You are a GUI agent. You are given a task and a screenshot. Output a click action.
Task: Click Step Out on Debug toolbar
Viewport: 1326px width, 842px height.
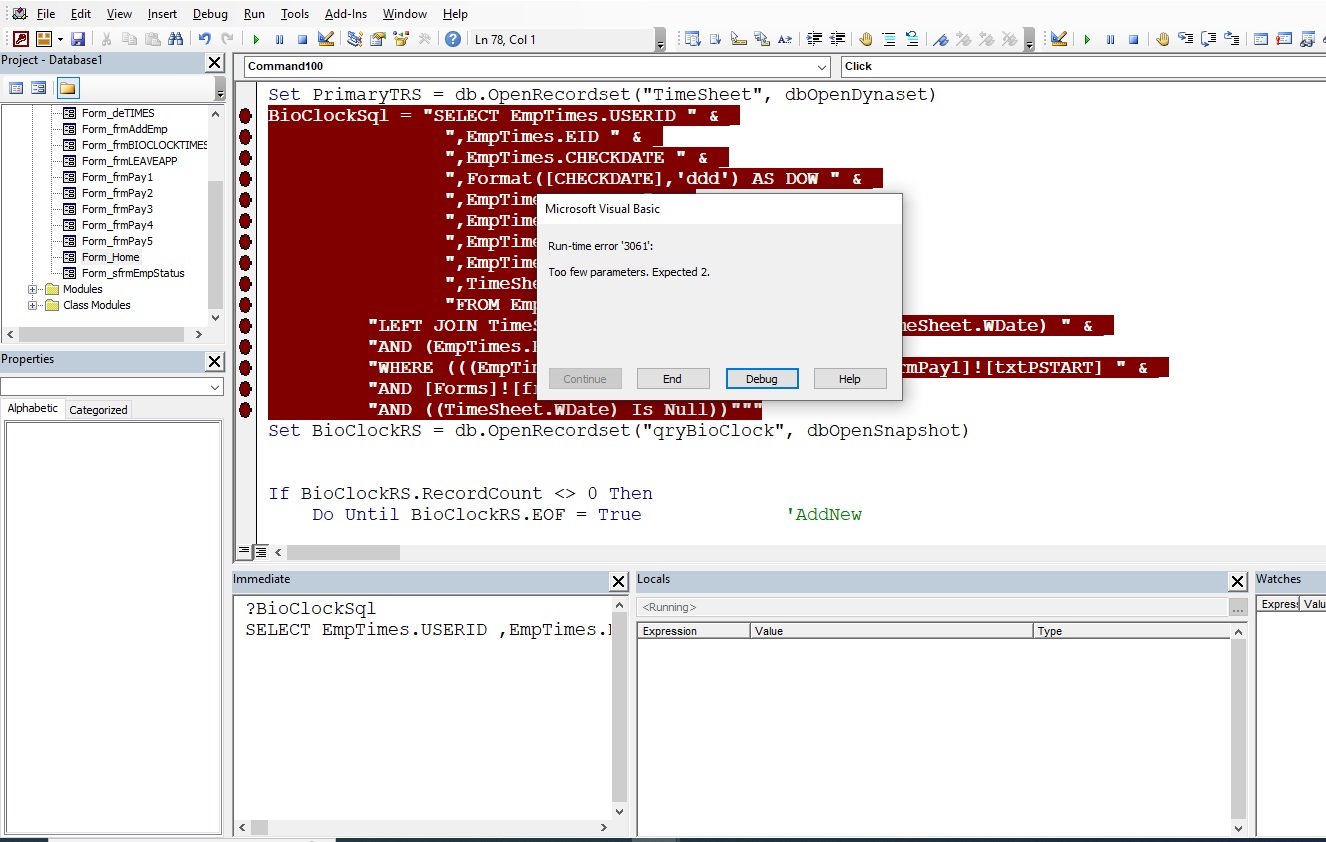tap(1232, 39)
